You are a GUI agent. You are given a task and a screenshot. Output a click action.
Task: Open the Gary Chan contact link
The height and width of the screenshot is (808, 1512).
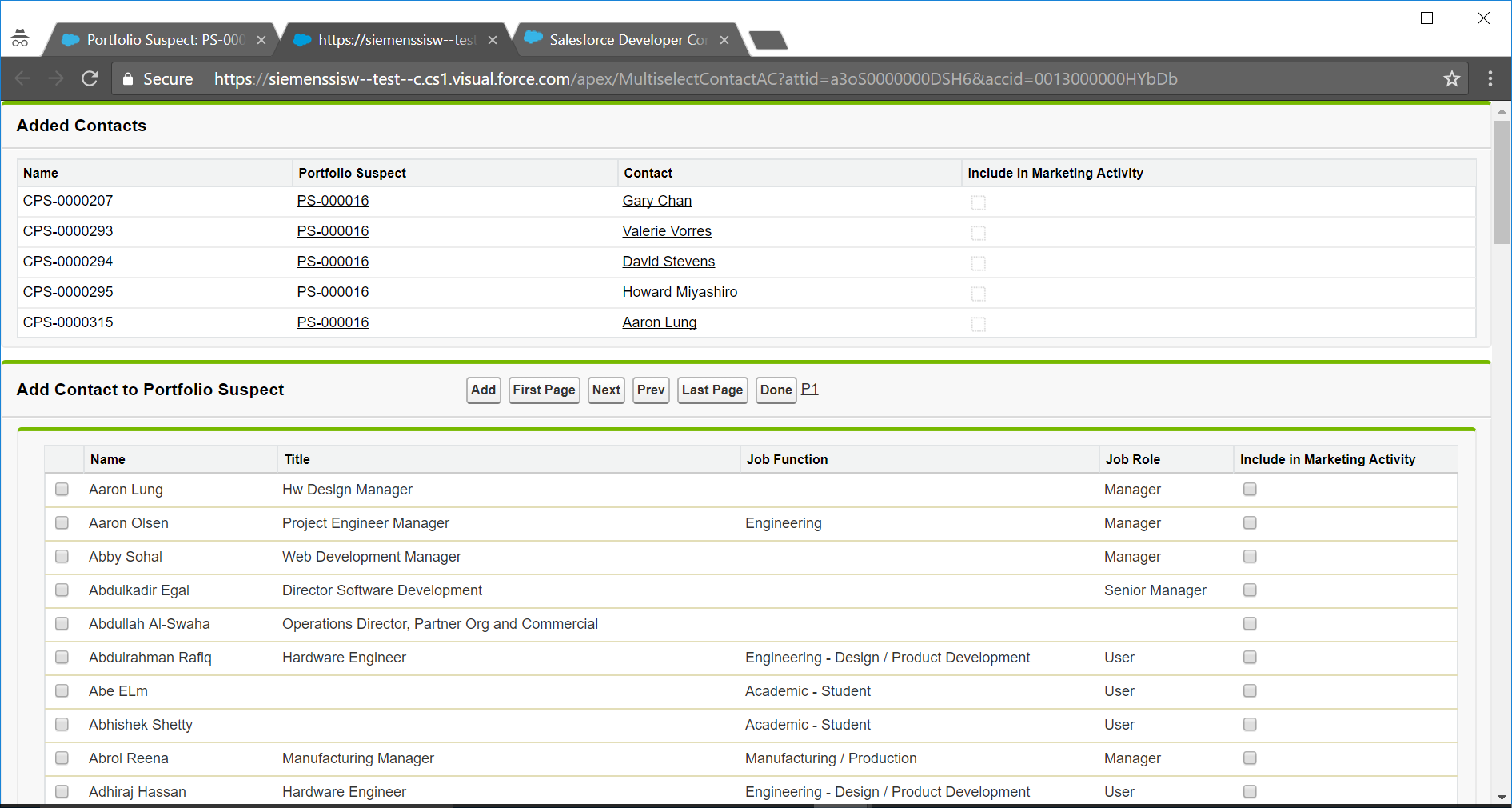(656, 201)
